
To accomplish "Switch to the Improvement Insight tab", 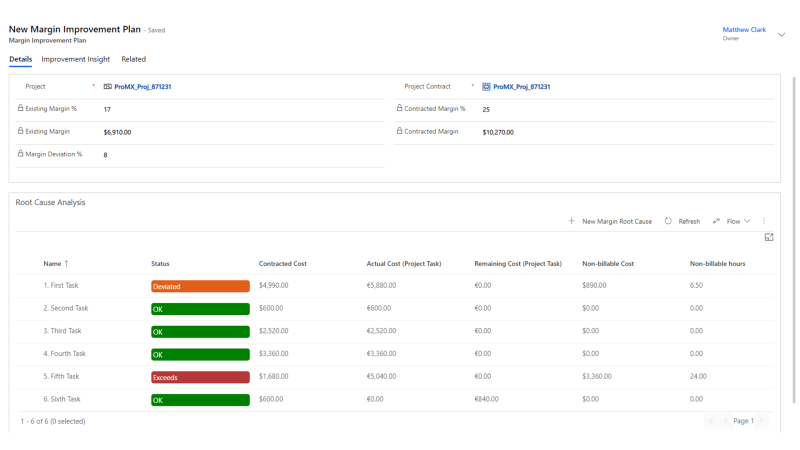I will pyautogui.click(x=76, y=60).
